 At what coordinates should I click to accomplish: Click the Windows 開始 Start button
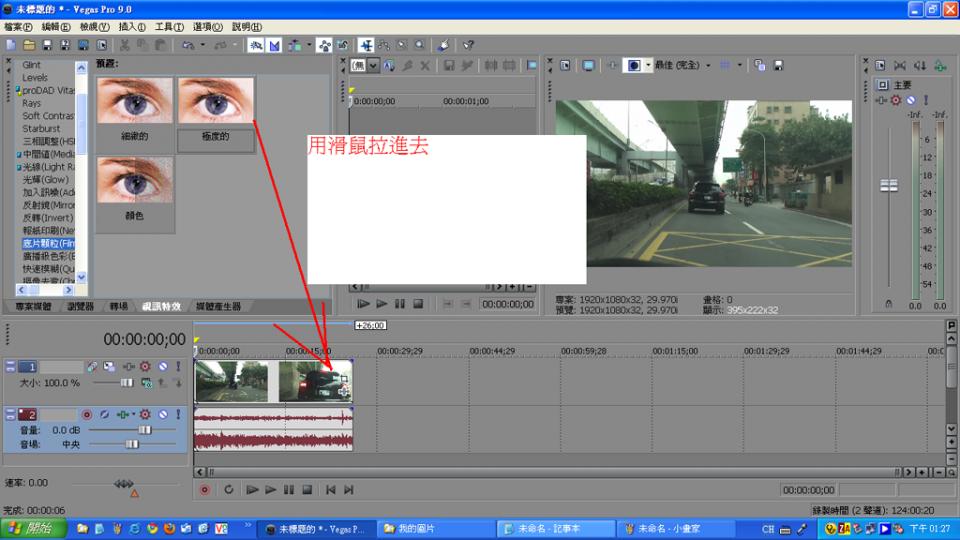pos(34,528)
